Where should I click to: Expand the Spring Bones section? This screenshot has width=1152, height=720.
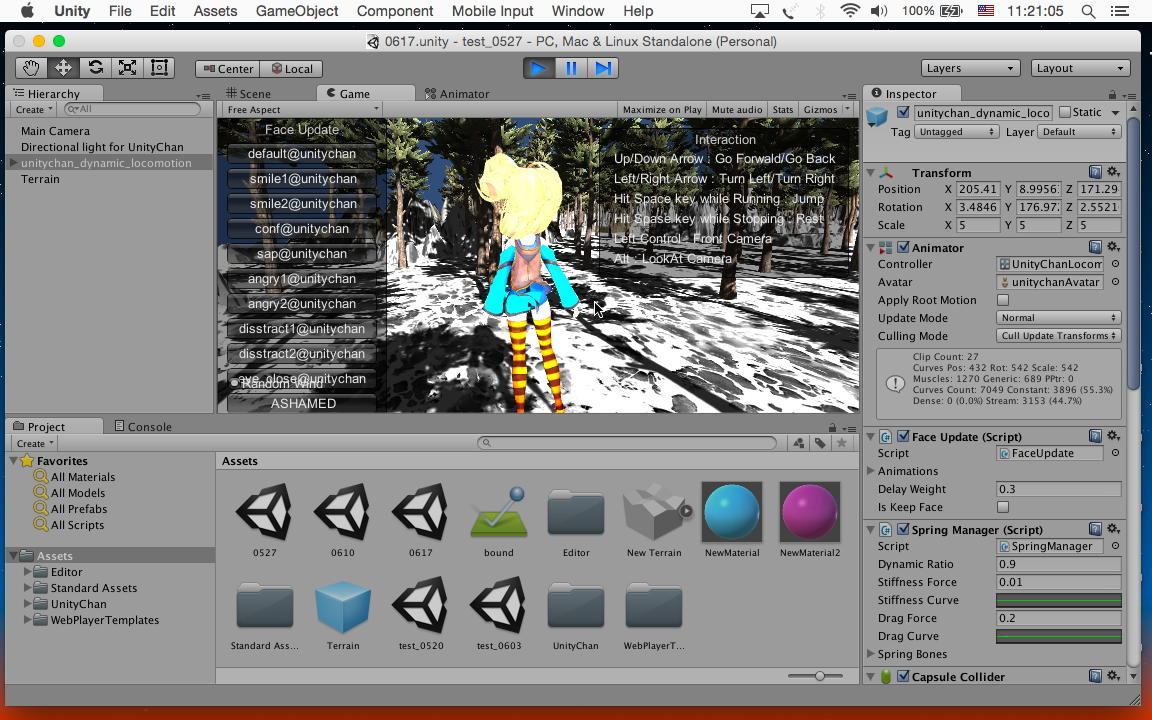(x=871, y=654)
